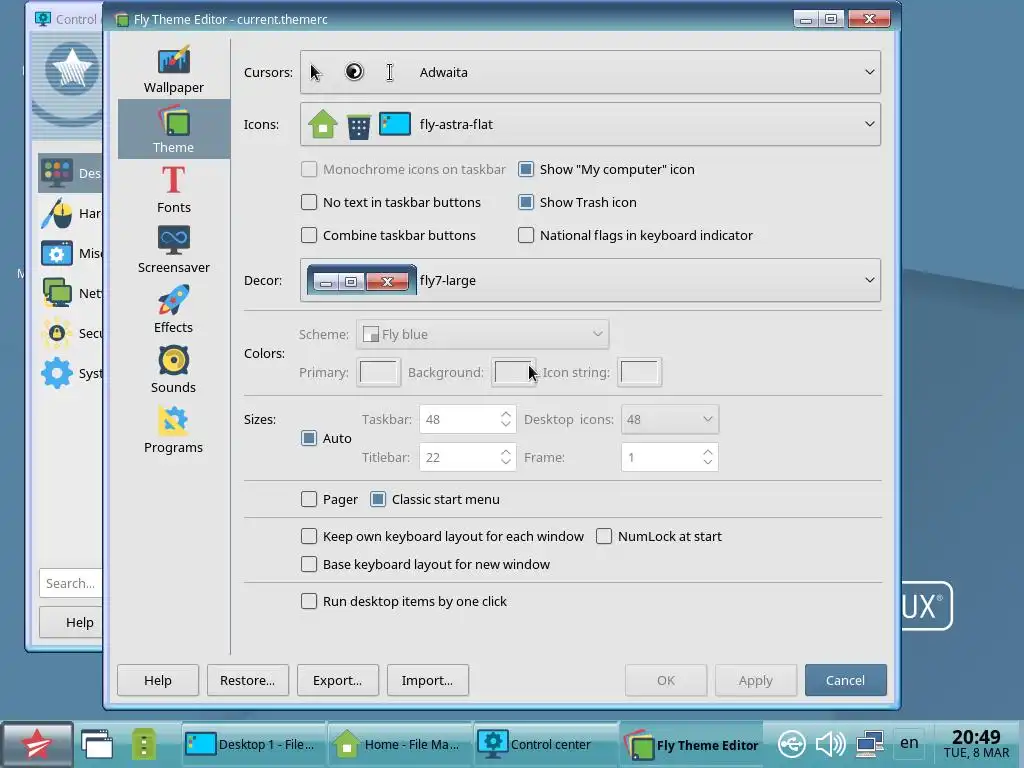1024x768 pixels.
Task: Open the Programs section icon
Action: [x=174, y=421]
